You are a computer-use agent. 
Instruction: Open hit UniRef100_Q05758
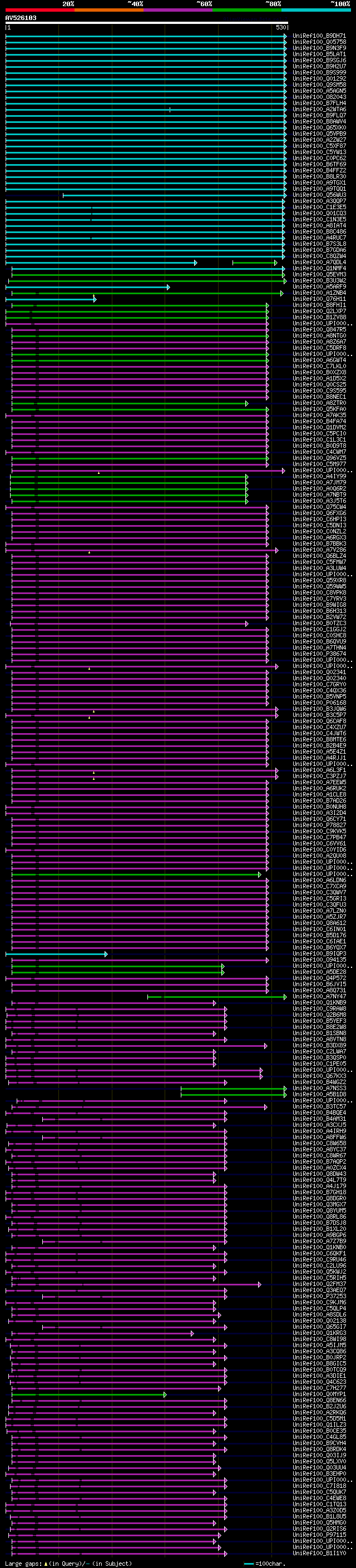pos(319,42)
